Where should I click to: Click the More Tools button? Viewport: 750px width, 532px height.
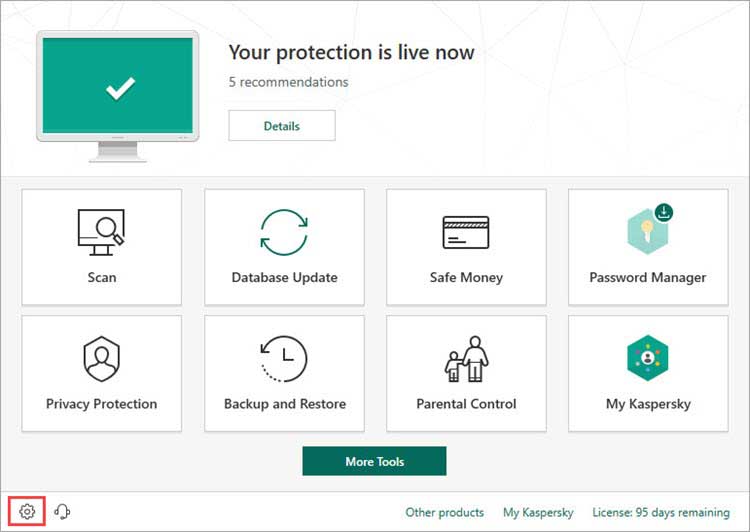[375, 461]
